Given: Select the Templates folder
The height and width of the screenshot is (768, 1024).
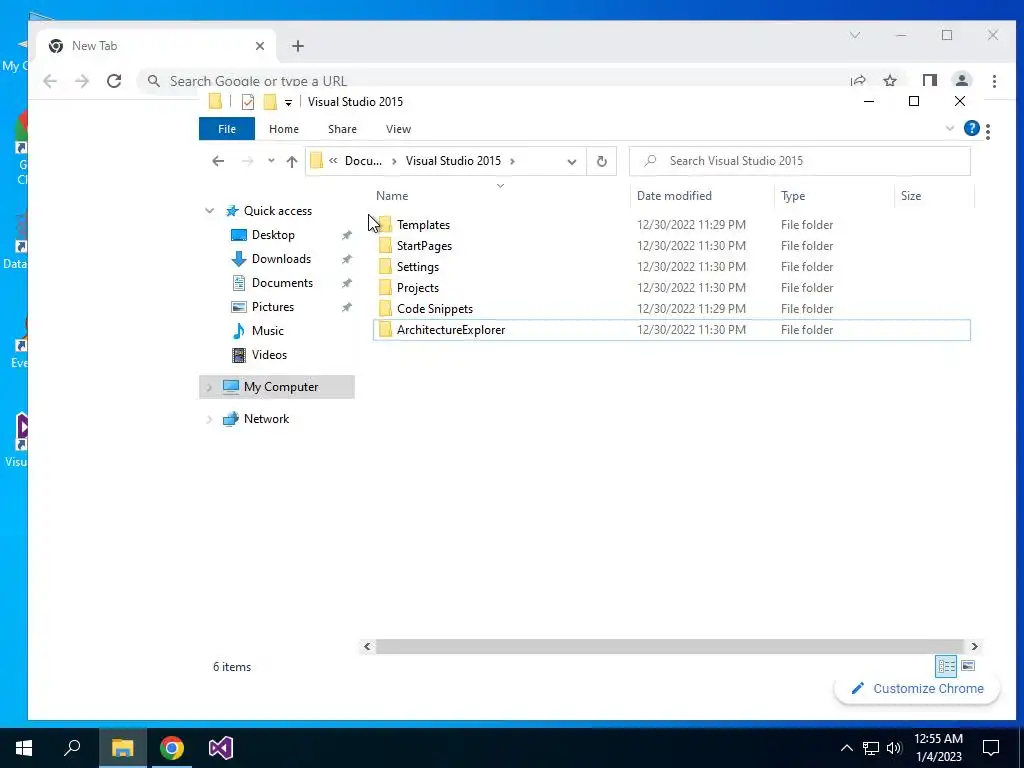Looking at the screenshot, I should point(672,225).
